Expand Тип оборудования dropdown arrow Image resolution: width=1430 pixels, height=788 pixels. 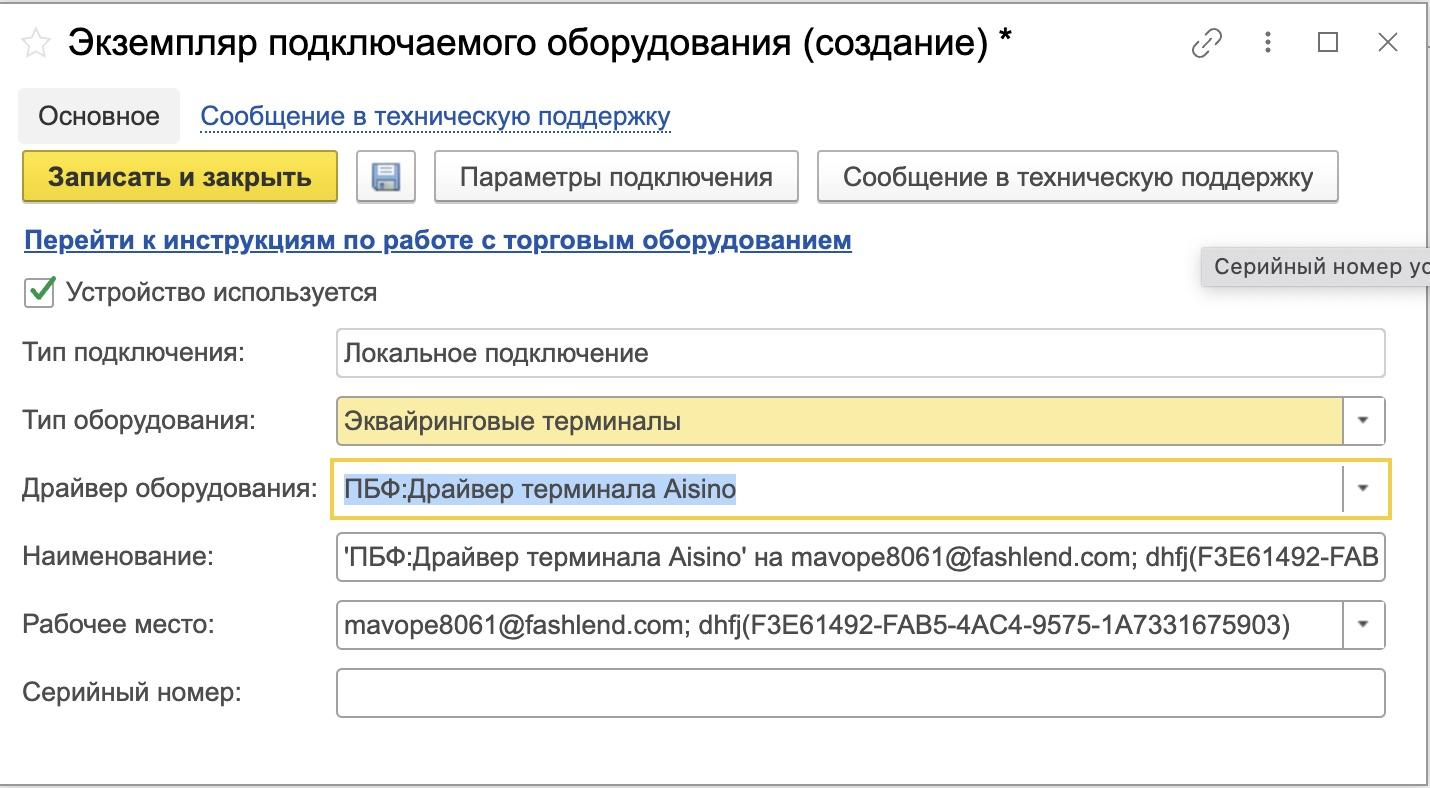(1363, 421)
